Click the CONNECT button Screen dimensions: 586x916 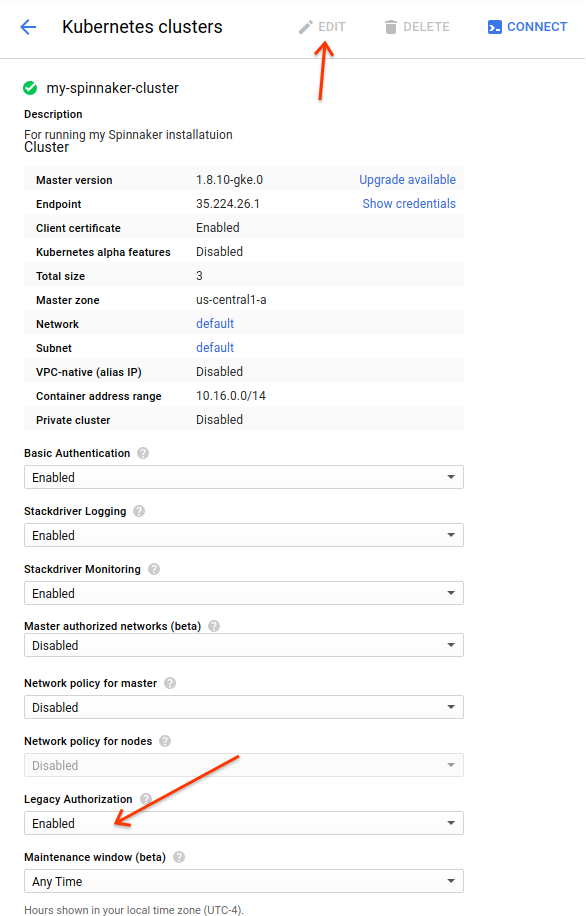tap(527, 26)
